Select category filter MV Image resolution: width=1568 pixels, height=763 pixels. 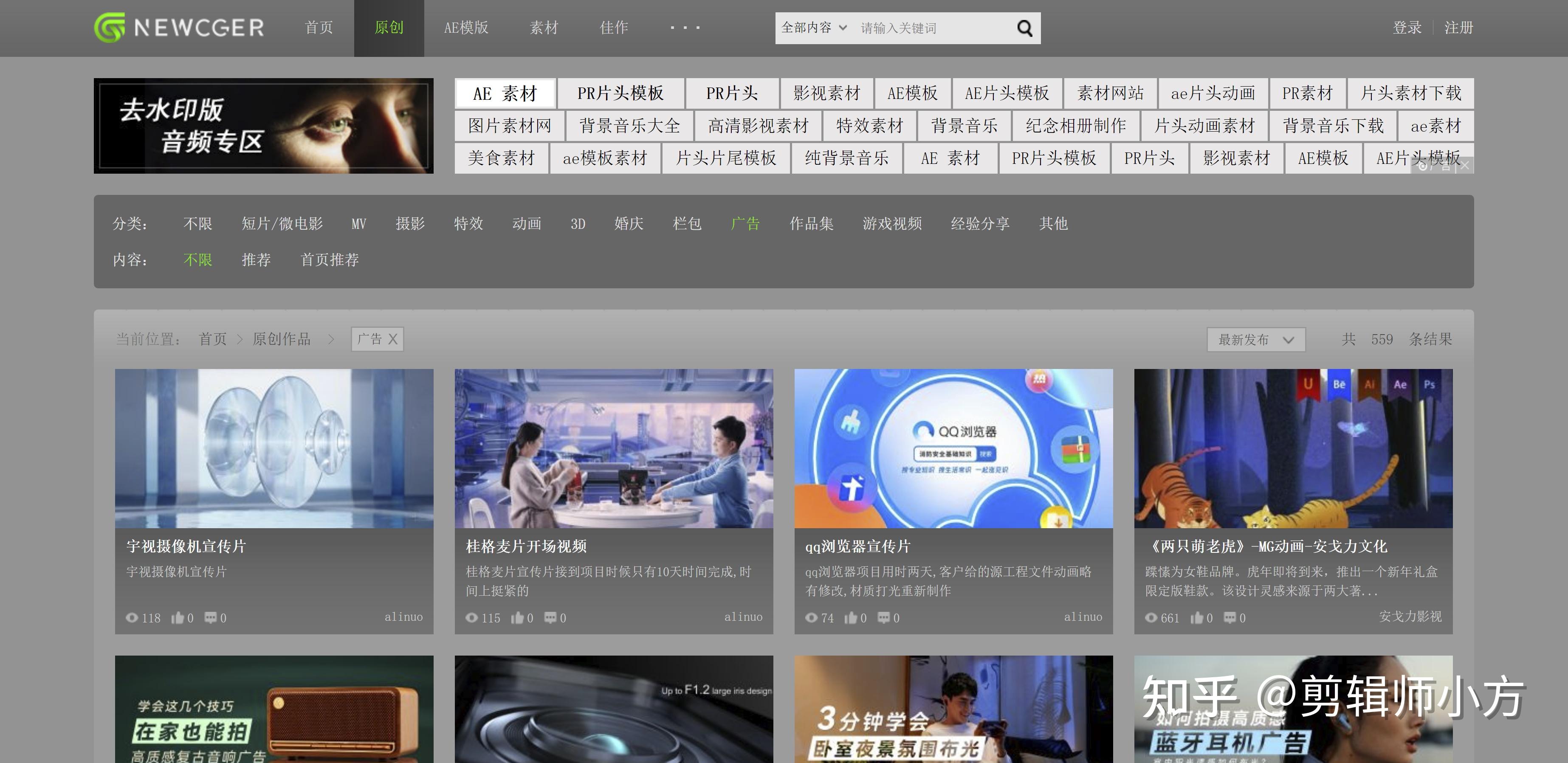(x=359, y=224)
